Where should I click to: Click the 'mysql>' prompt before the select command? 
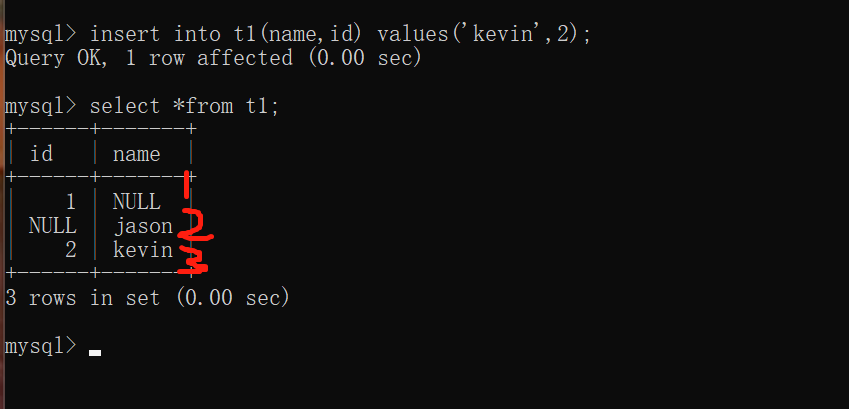pos(40,106)
